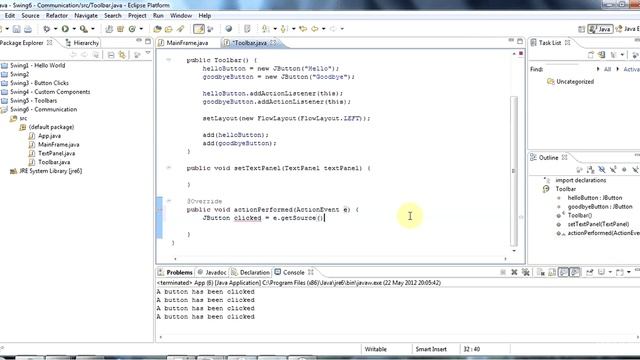Toggle Link with Editor in Package Explorer
This screenshot has height=360, width=640.
tap(122, 55)
